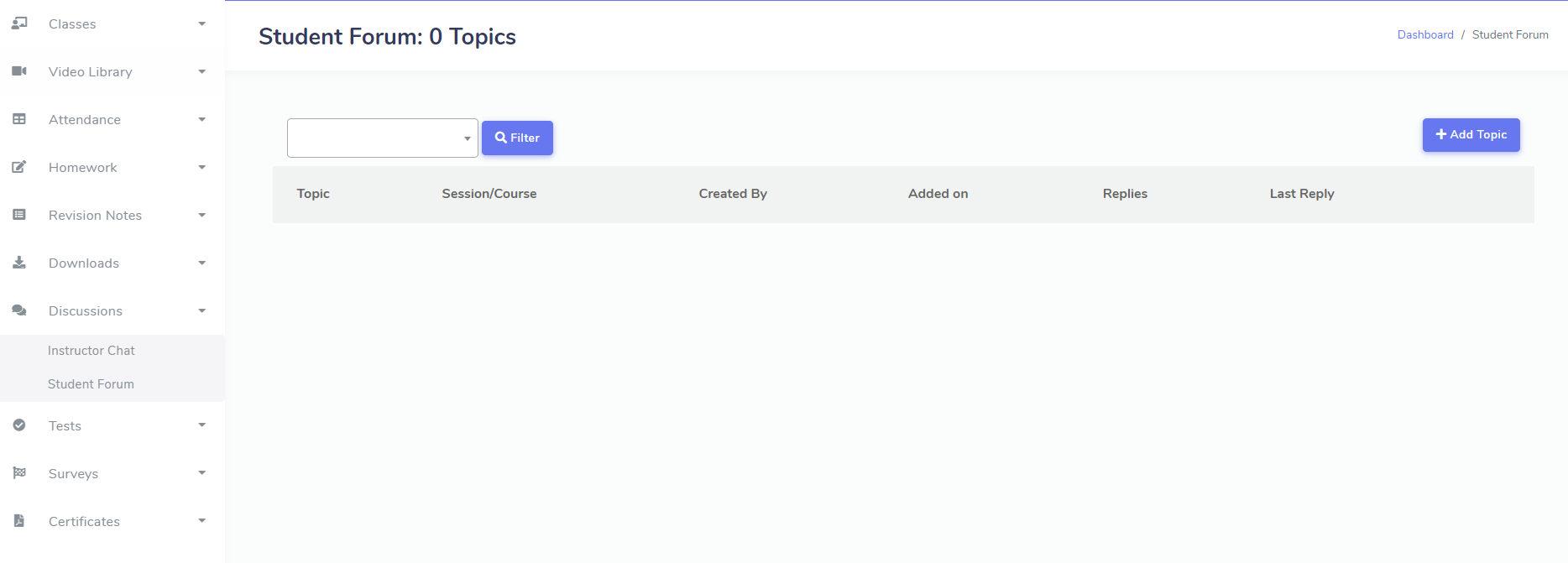This screenshot has width=1568, height=563.
Task: Click the Surveys flag icon
Action: [19, 473]
